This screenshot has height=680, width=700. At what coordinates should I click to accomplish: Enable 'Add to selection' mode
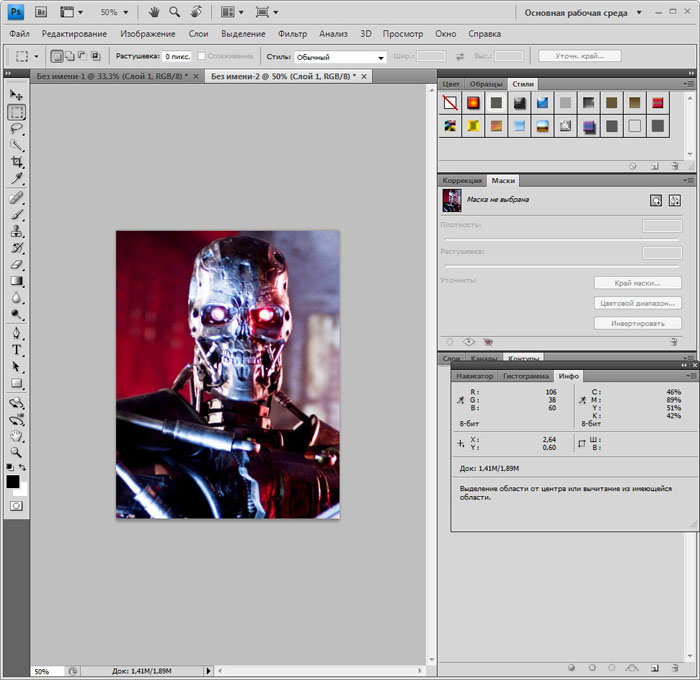coord(69,57)
